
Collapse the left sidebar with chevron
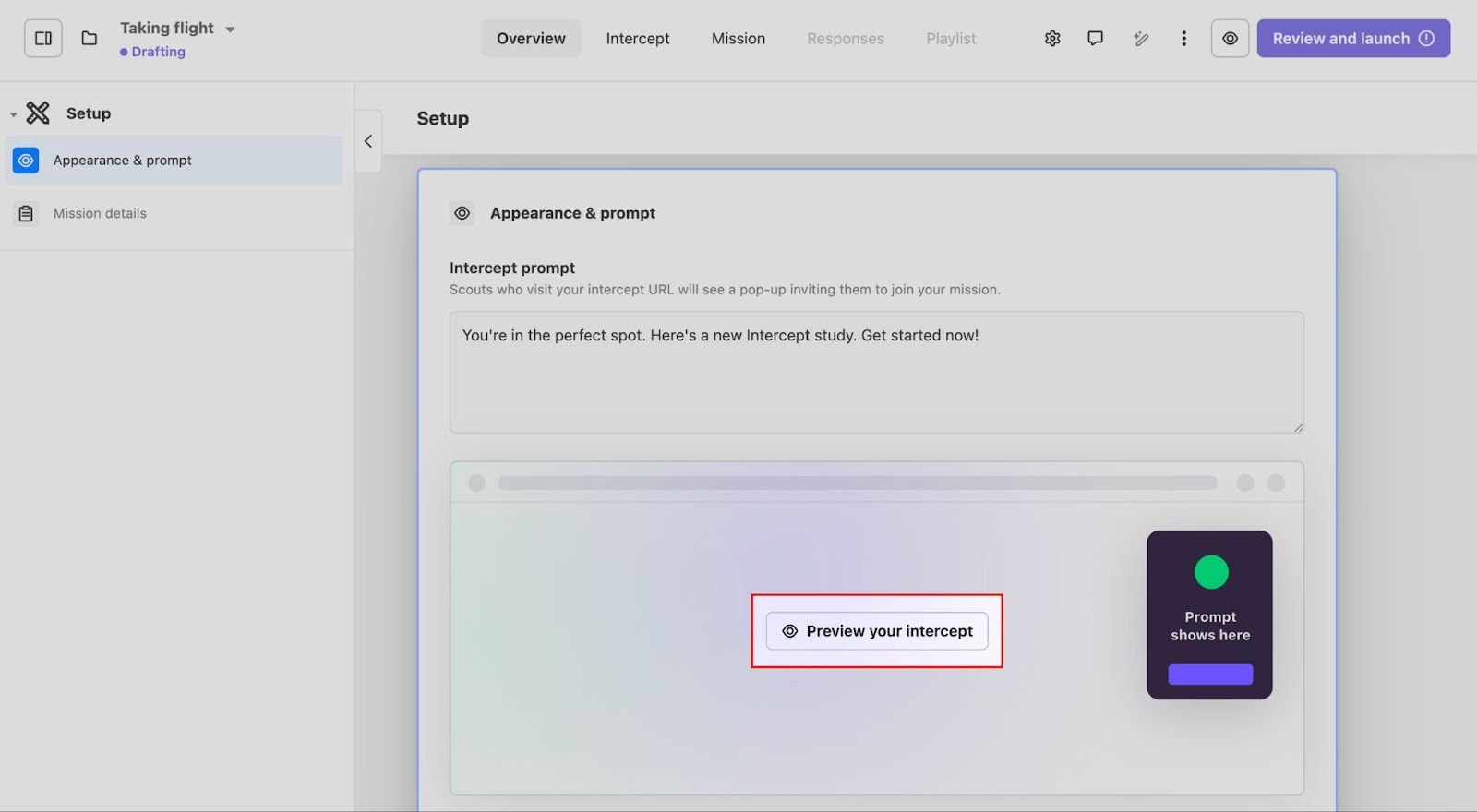(368, 141)
